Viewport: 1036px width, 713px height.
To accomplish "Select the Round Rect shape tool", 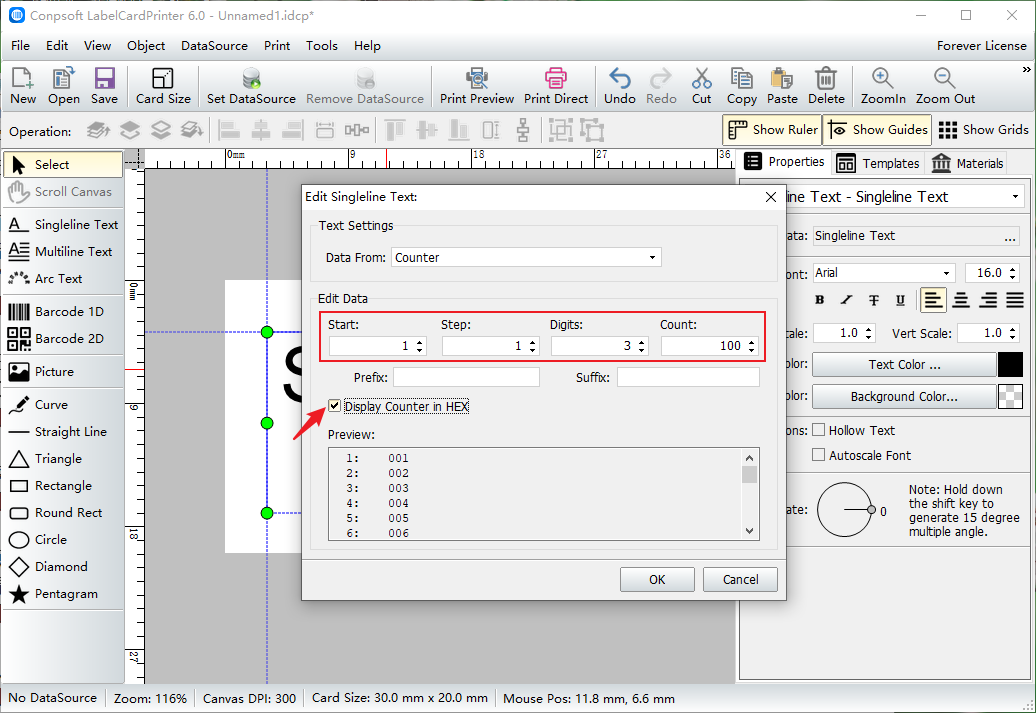I will [x=63, y=513].
